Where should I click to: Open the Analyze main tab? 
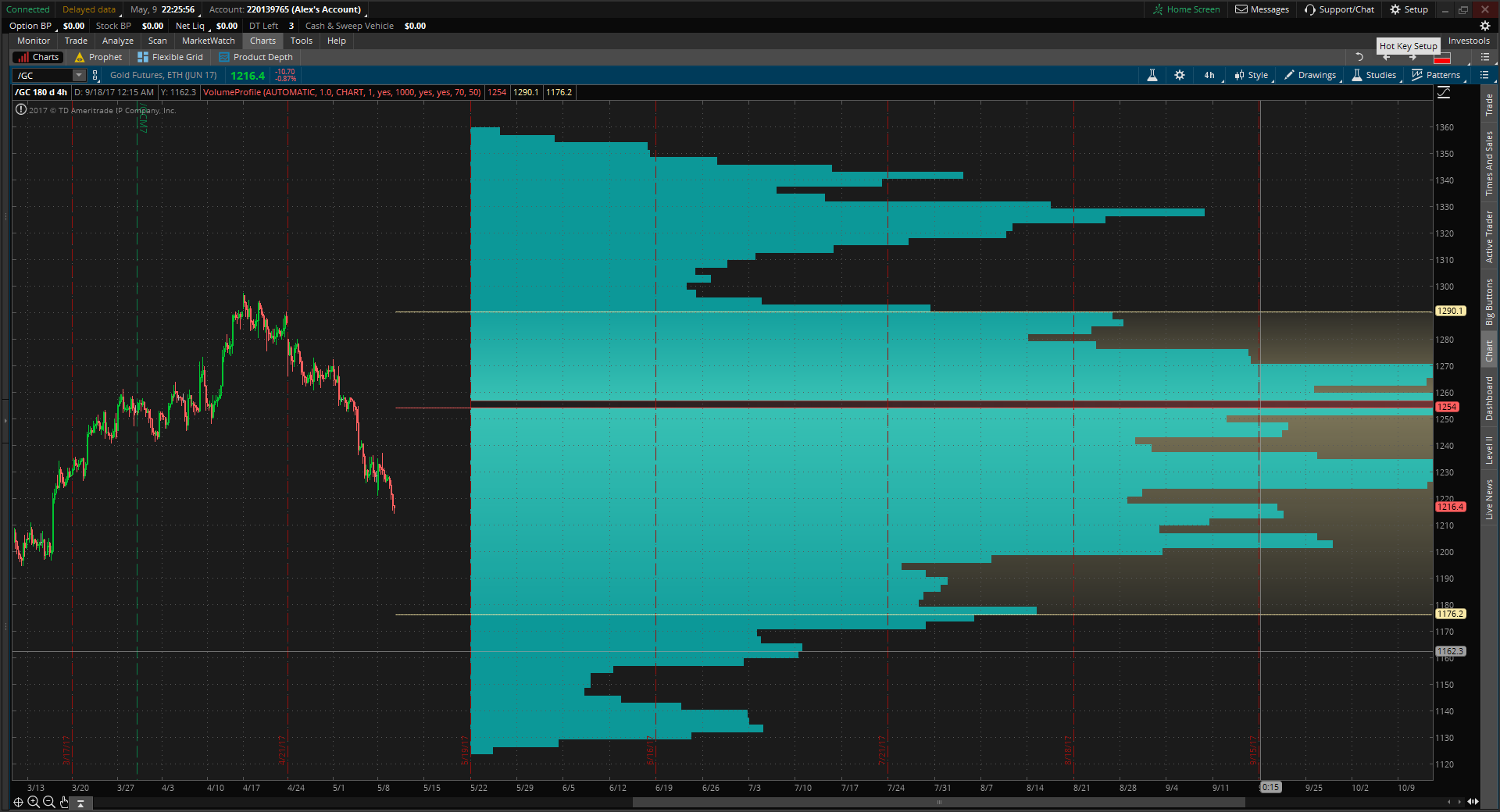(118, 41)
